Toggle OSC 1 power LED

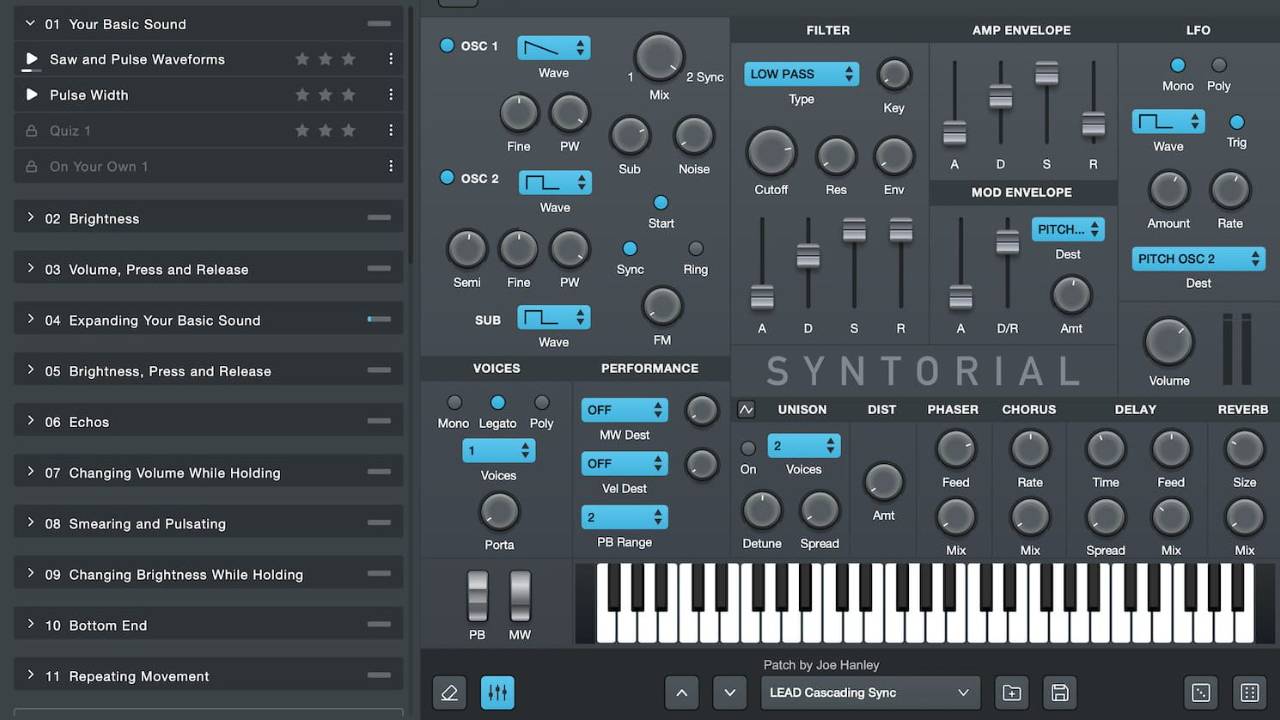pos(447,45)
